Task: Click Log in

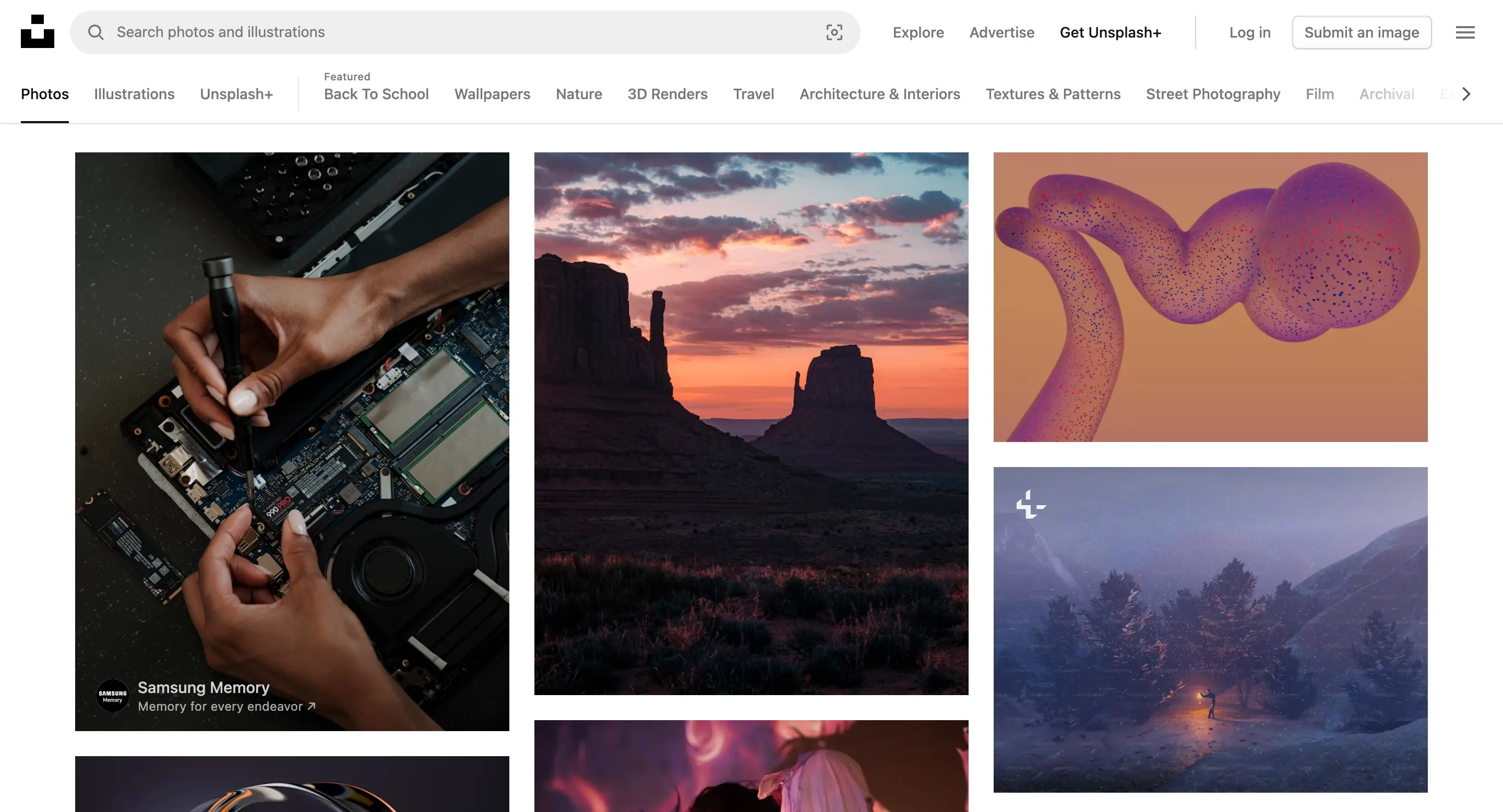Action: (1250, 32)
